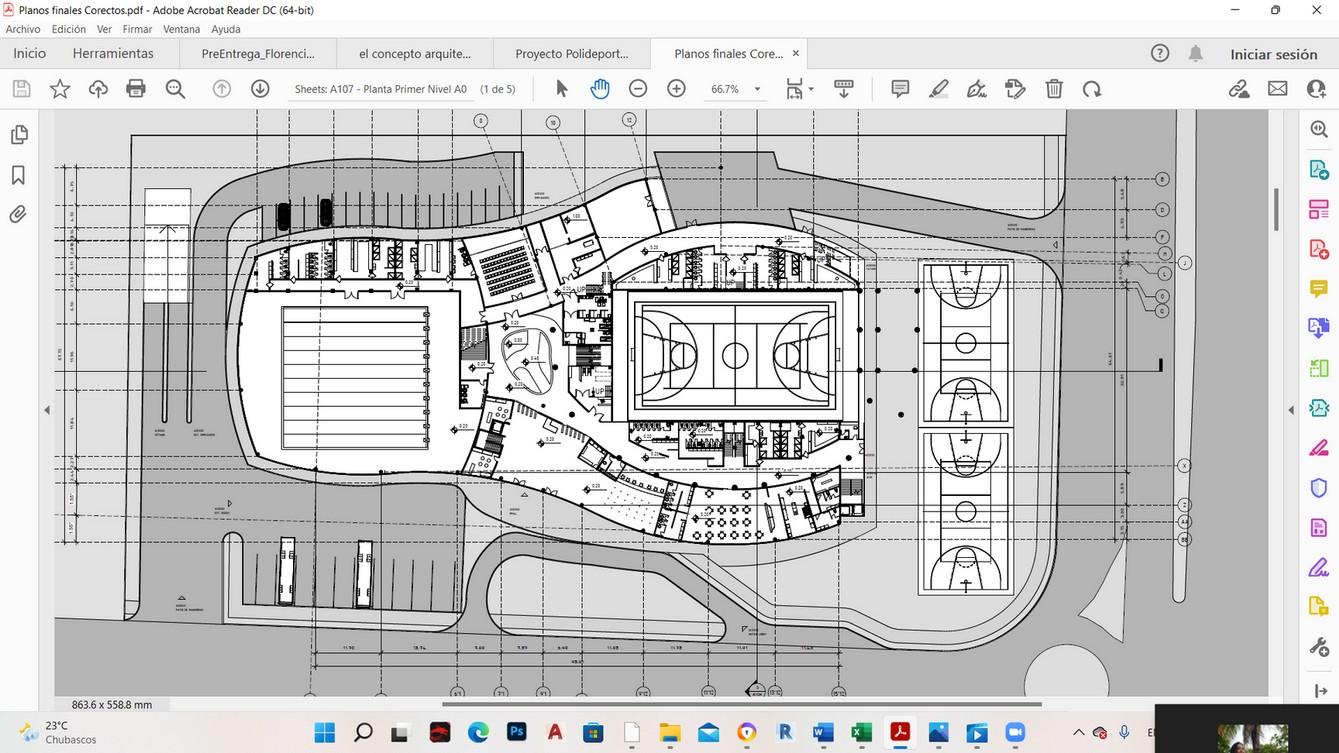
Task: Choose the arrow Selection tool
Action: click(561, 89)
